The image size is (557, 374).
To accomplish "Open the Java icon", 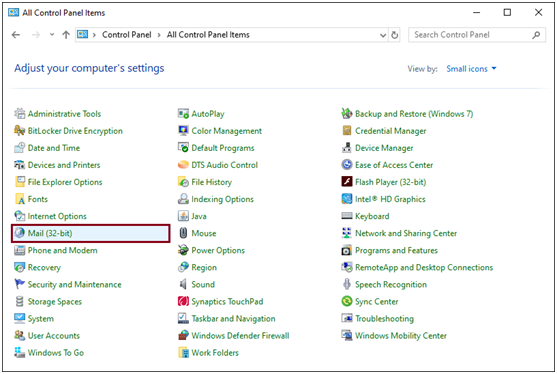I will [x=183, y=216].
